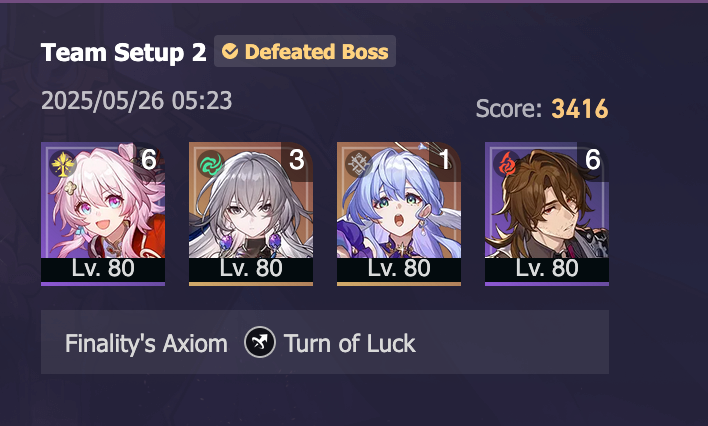Viewport: 708px width, 426px height.
Task: Click the Turn of Luck label
Action: 349,344
